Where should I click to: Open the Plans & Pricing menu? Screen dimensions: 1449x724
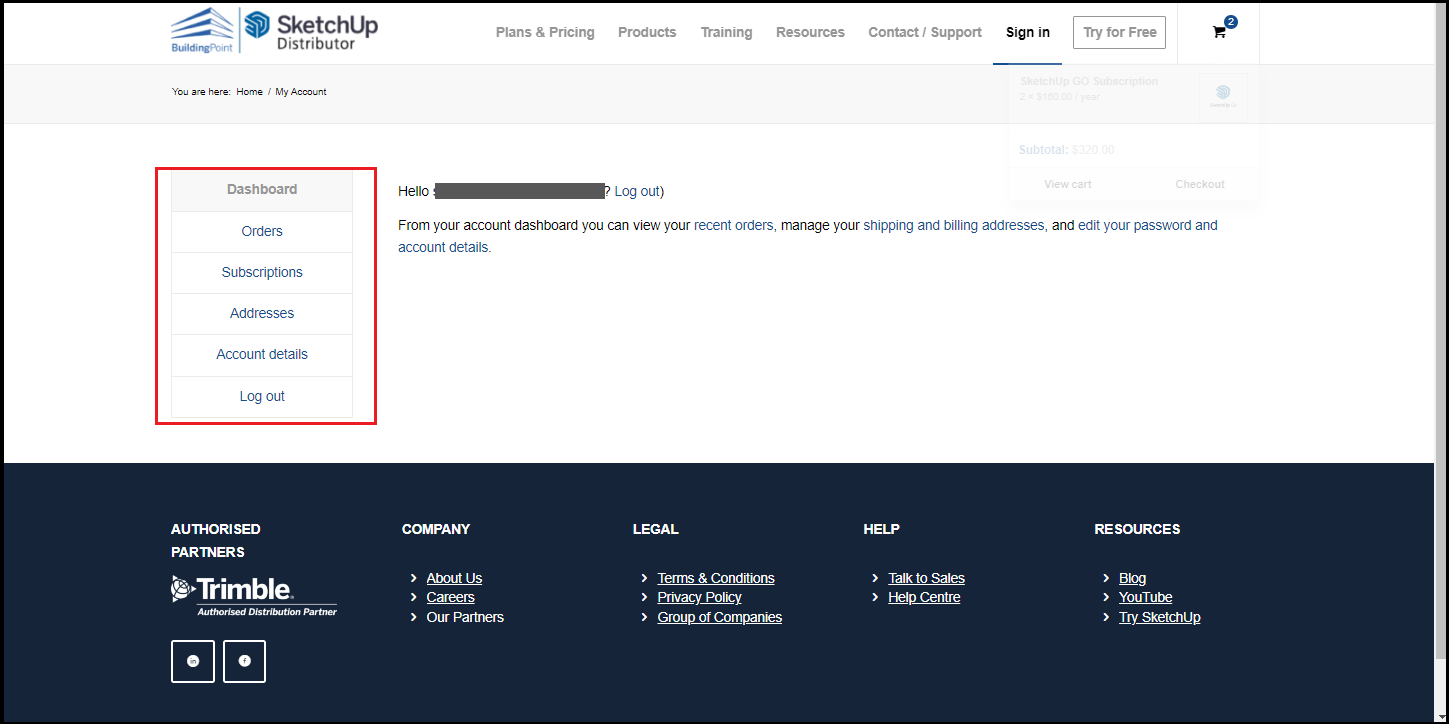point(545,32)
